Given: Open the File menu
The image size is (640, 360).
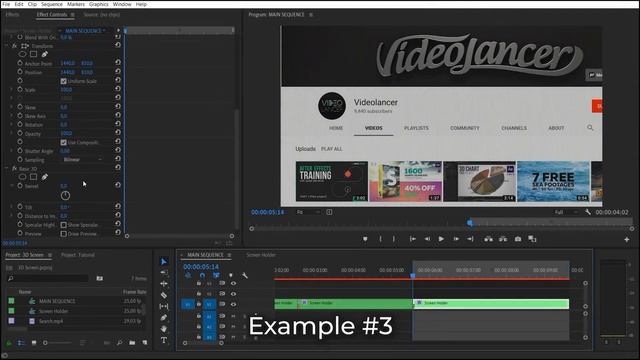Looking at the screenshot, I should [x=6, y=4].
